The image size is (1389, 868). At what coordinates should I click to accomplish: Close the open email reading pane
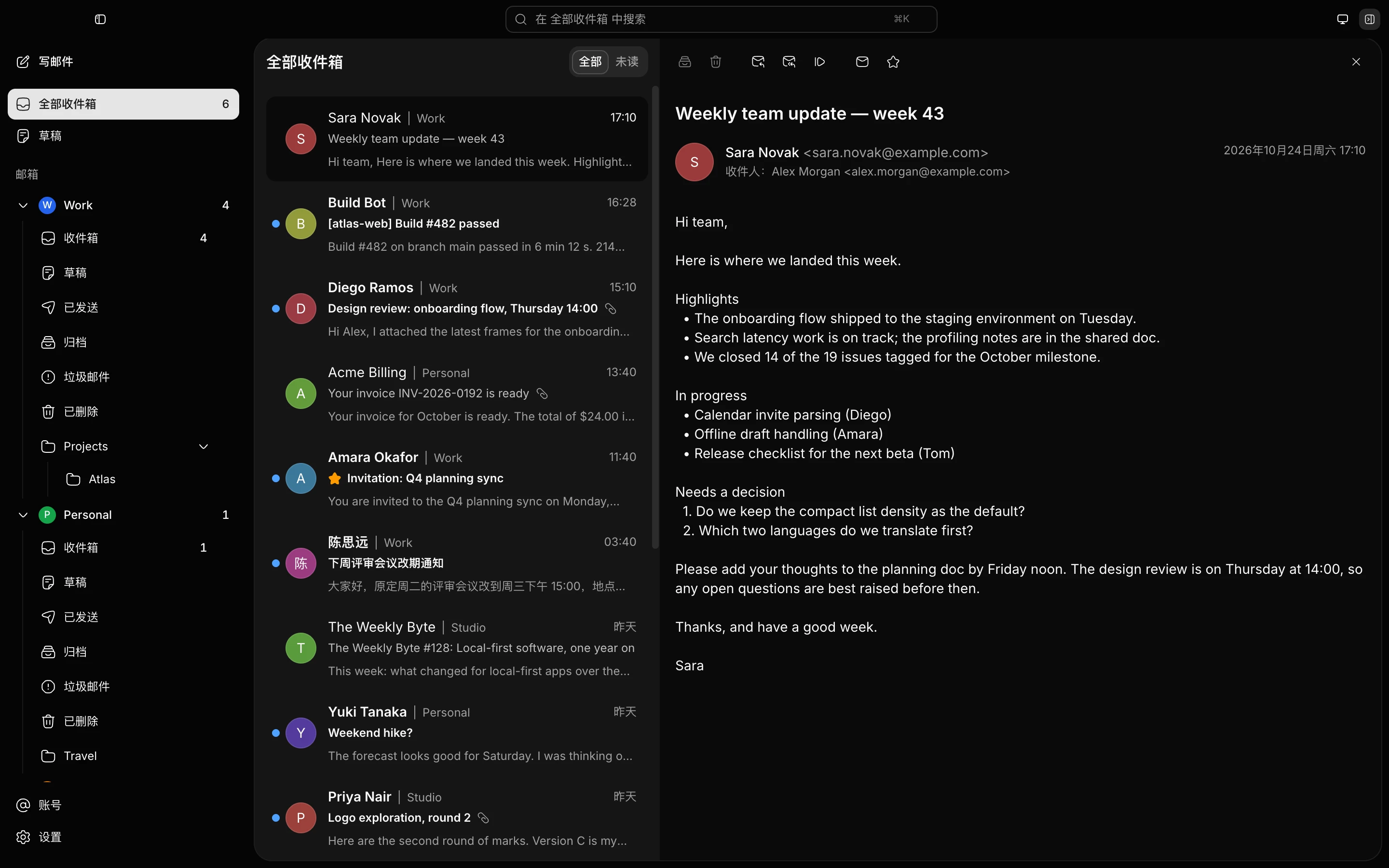1356,62
